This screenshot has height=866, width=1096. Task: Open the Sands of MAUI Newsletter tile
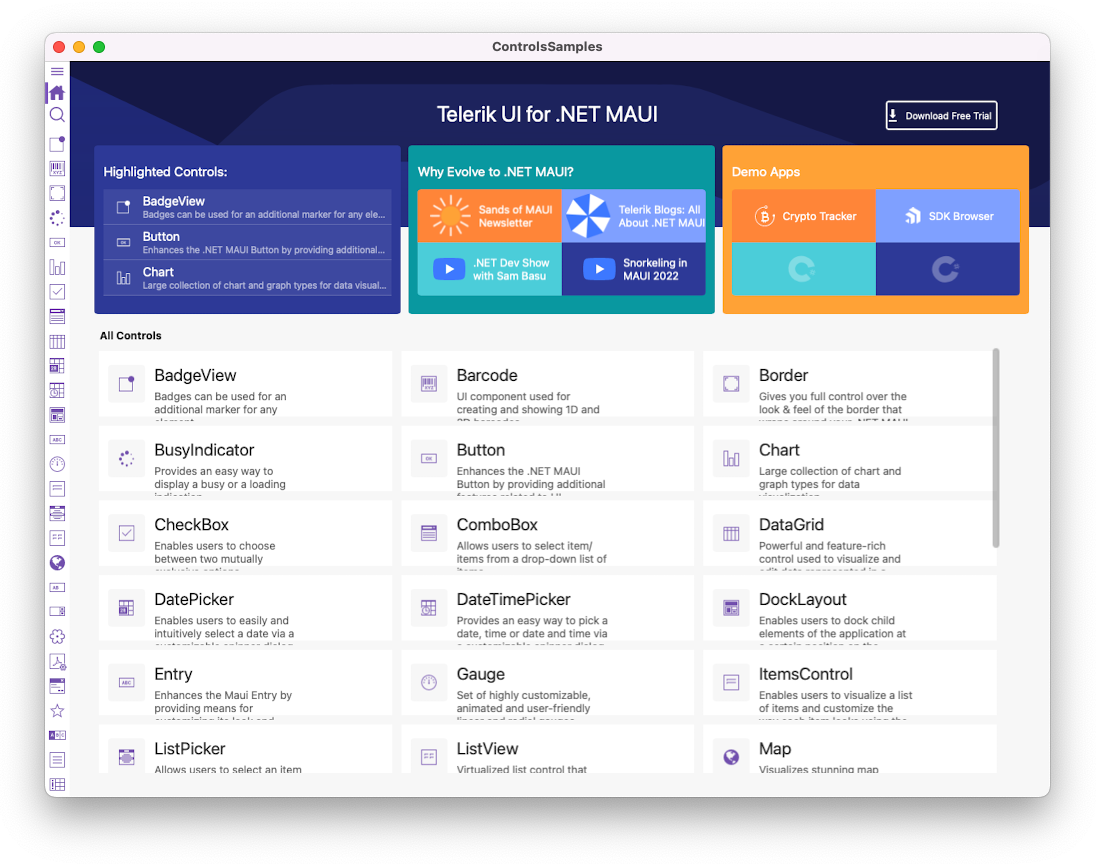[489, 216]
